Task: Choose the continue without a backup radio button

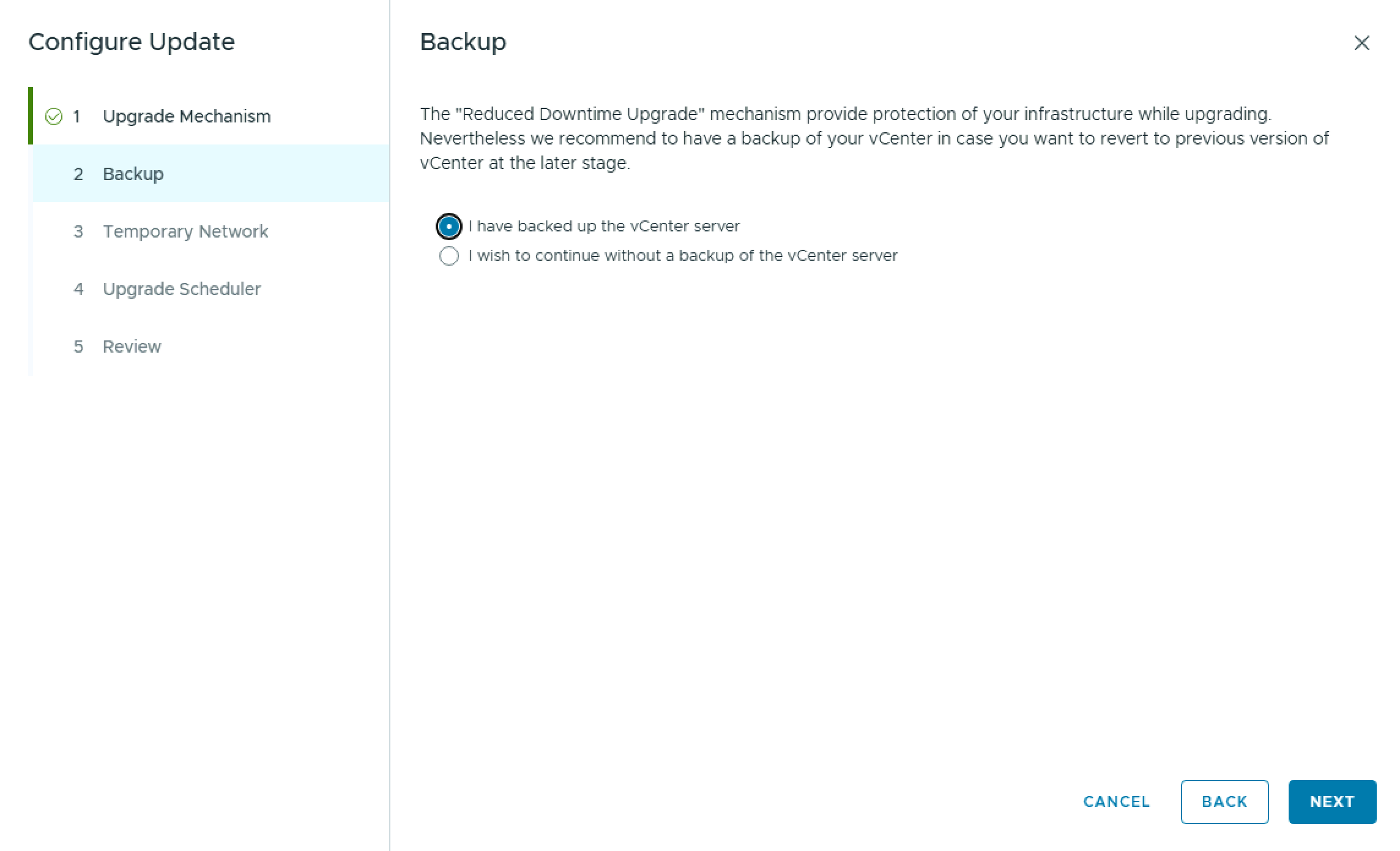Action: 449,256
